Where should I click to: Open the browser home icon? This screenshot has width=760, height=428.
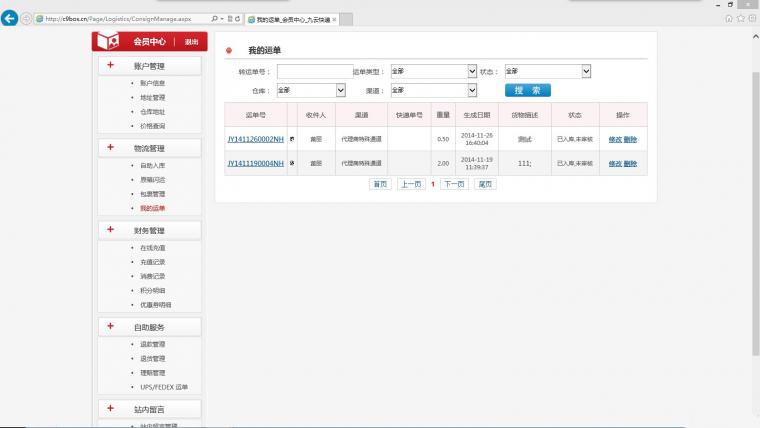(728, 18)
